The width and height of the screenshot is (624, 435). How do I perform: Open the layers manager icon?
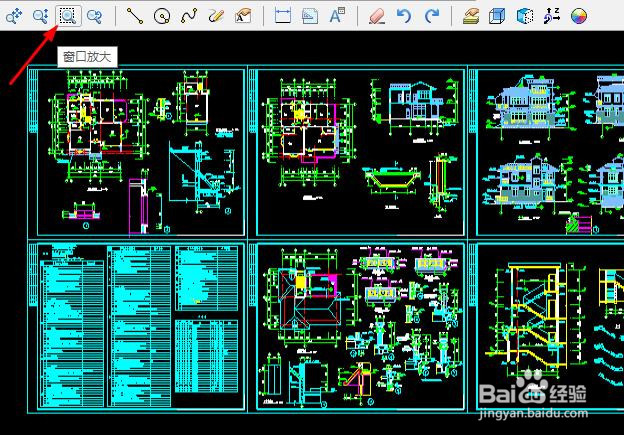pos(471,16)
